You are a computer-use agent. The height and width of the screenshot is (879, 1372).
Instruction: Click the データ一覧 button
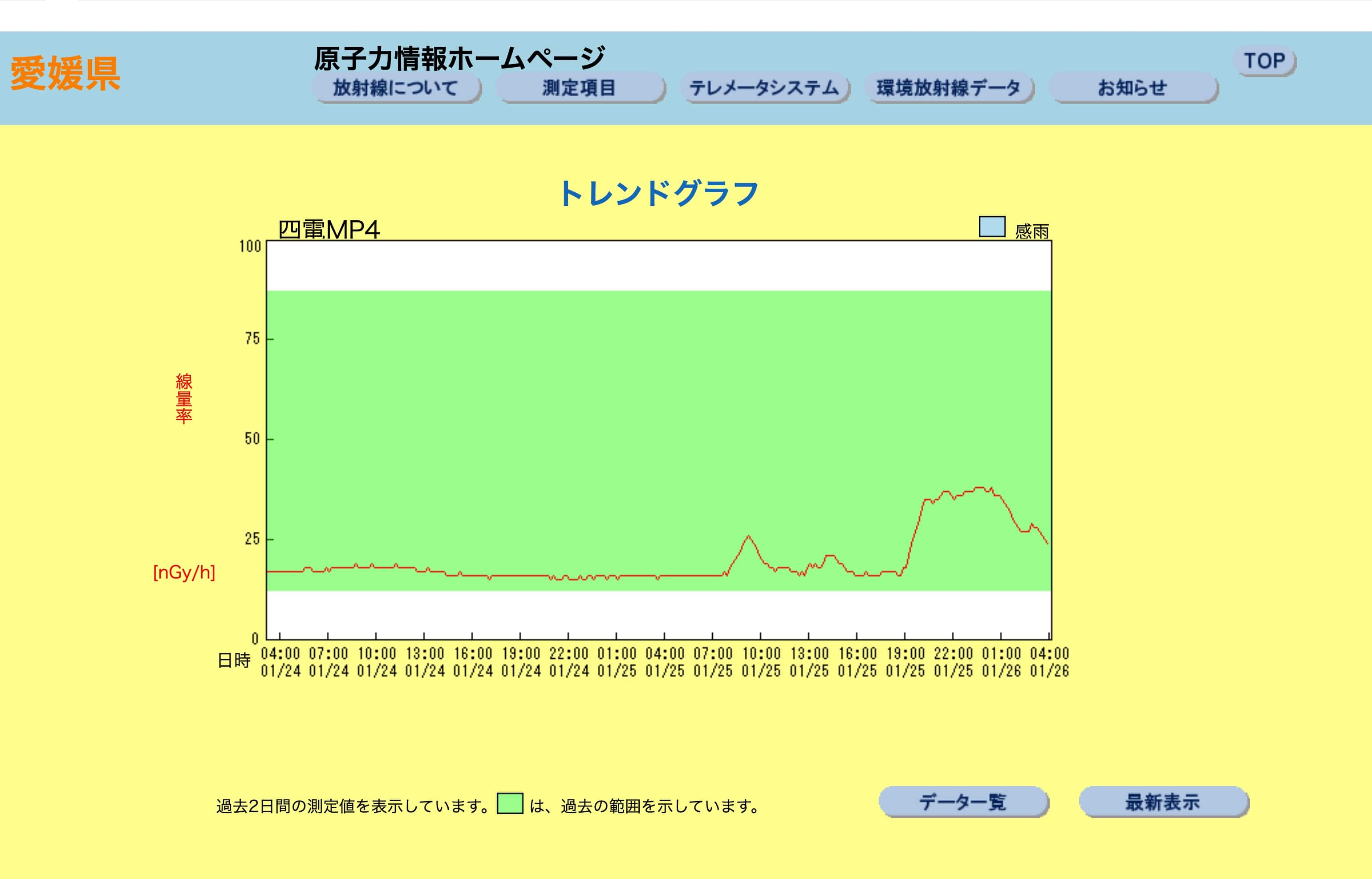pos(964,802)
